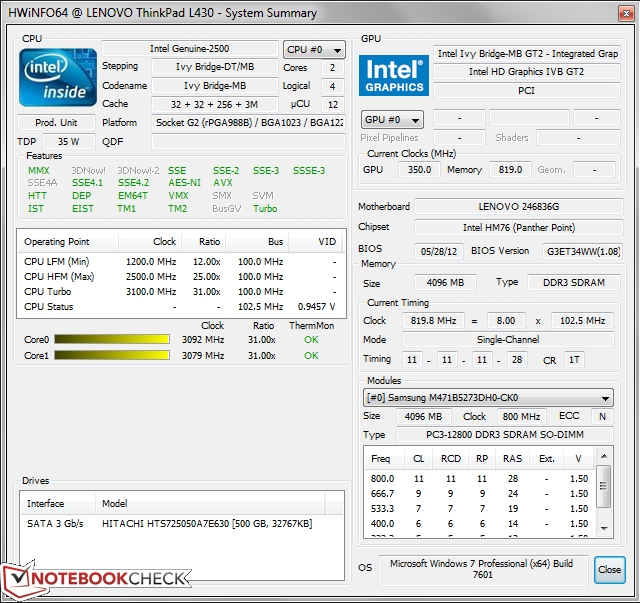Click the module timing scrollbar up arrow
The width and height of the screenshot is (640, 603).
click(x=604, y=456)
